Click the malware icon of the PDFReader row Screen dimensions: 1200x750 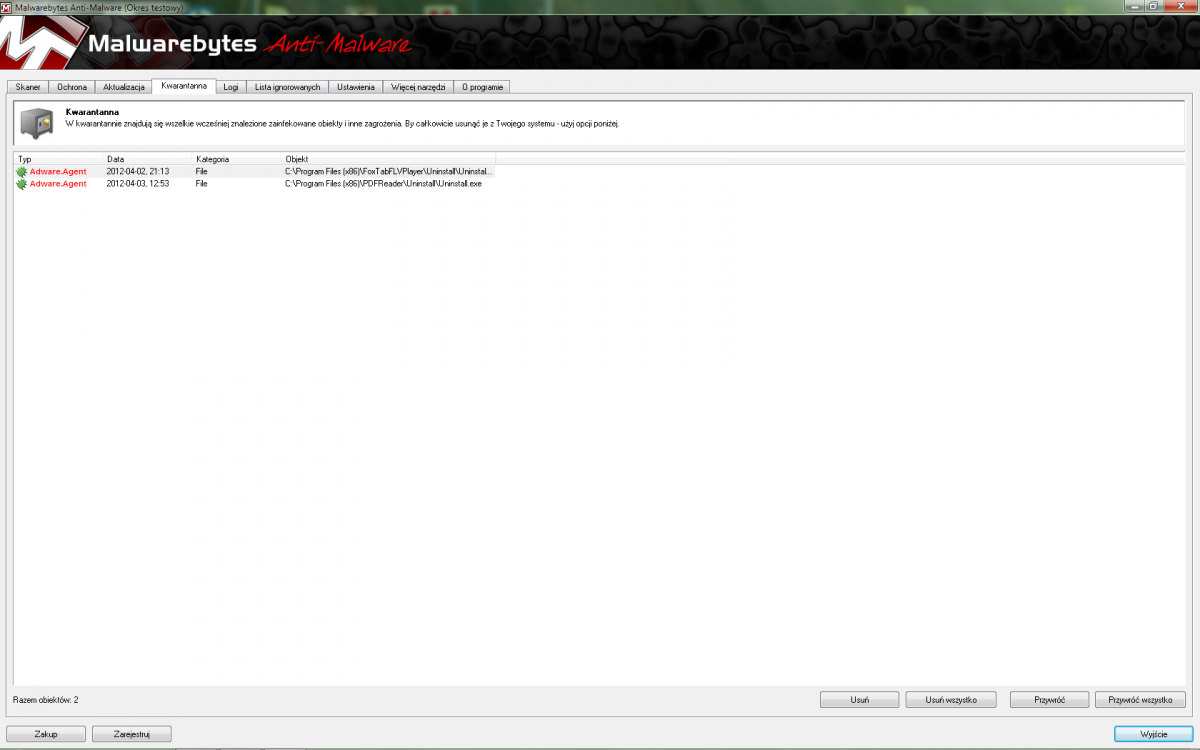point(22,184)
